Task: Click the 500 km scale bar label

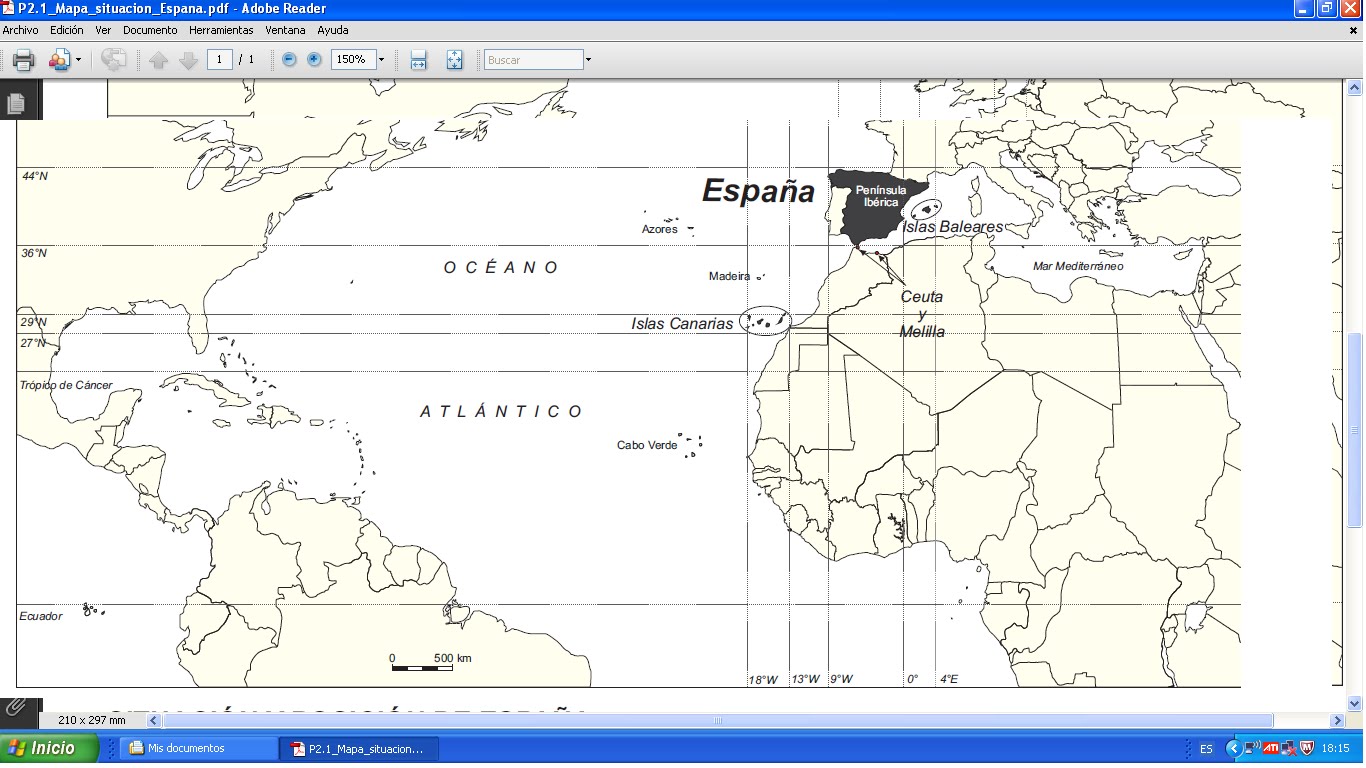Action: (452, 658)
